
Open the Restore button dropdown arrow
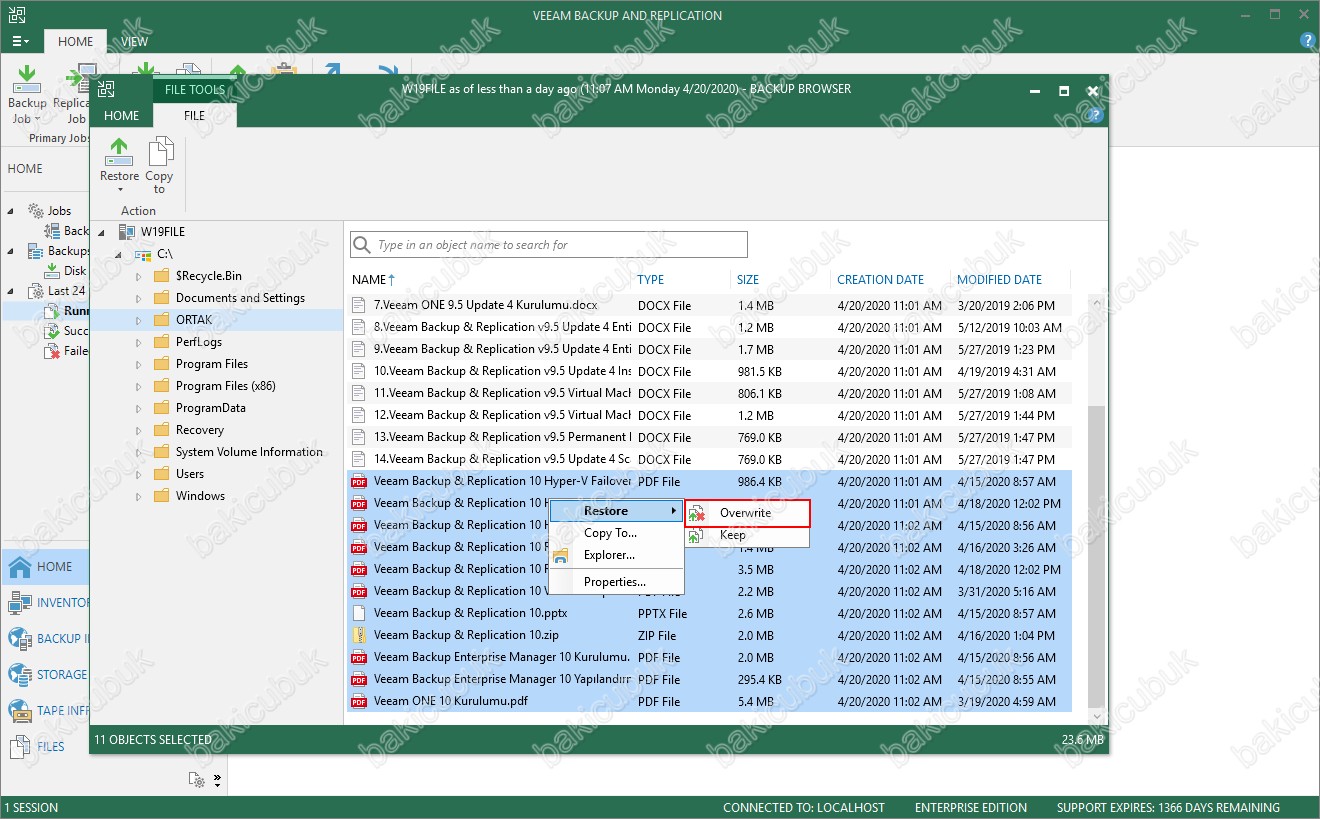pos(119,190)
